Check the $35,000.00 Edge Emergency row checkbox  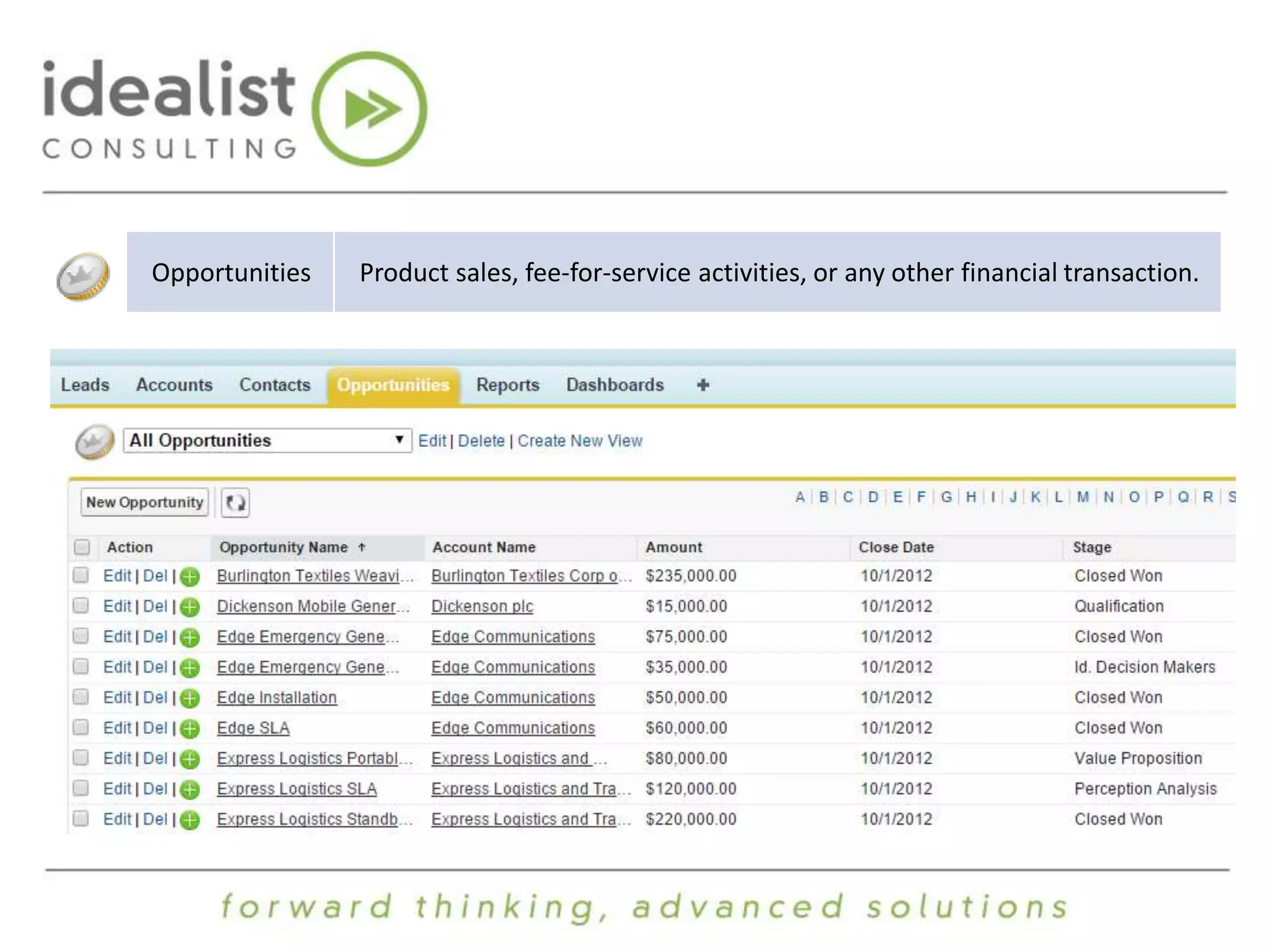(81, 666)
